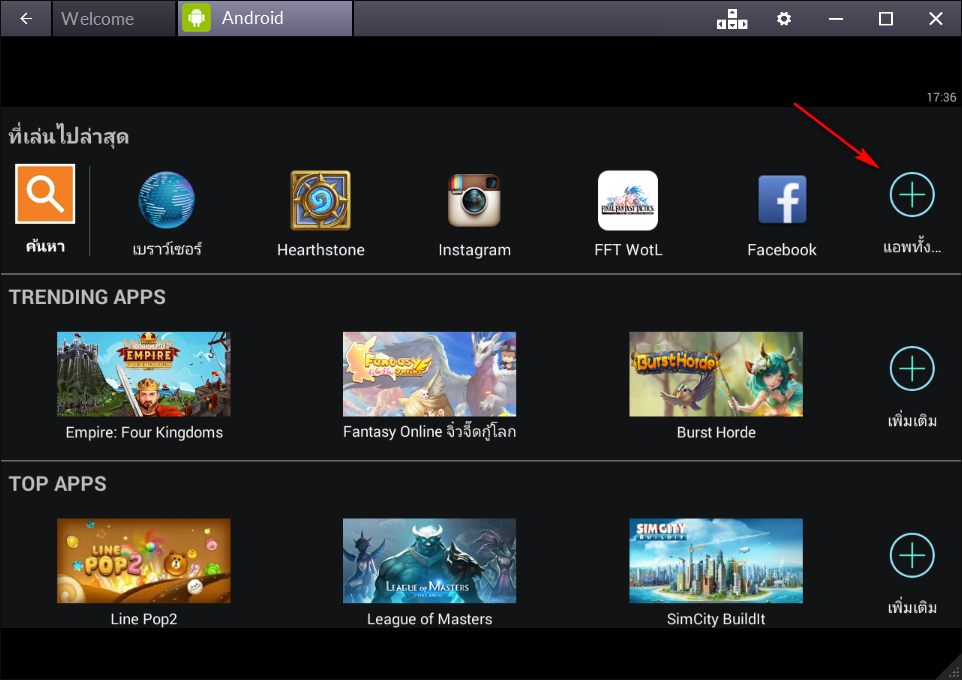962x680 pixels.
Task: Launch the FFT WotL app icon
Action: click(628, 200)
